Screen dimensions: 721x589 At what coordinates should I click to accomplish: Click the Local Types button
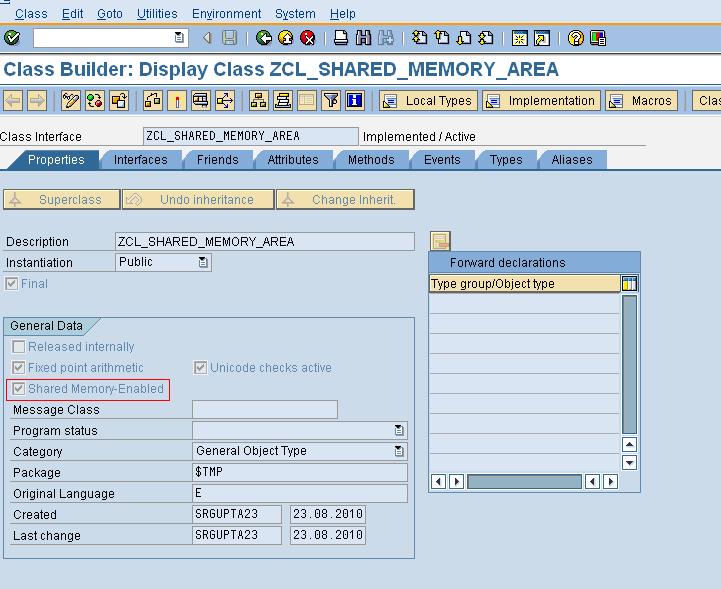[x=428, y=101]
